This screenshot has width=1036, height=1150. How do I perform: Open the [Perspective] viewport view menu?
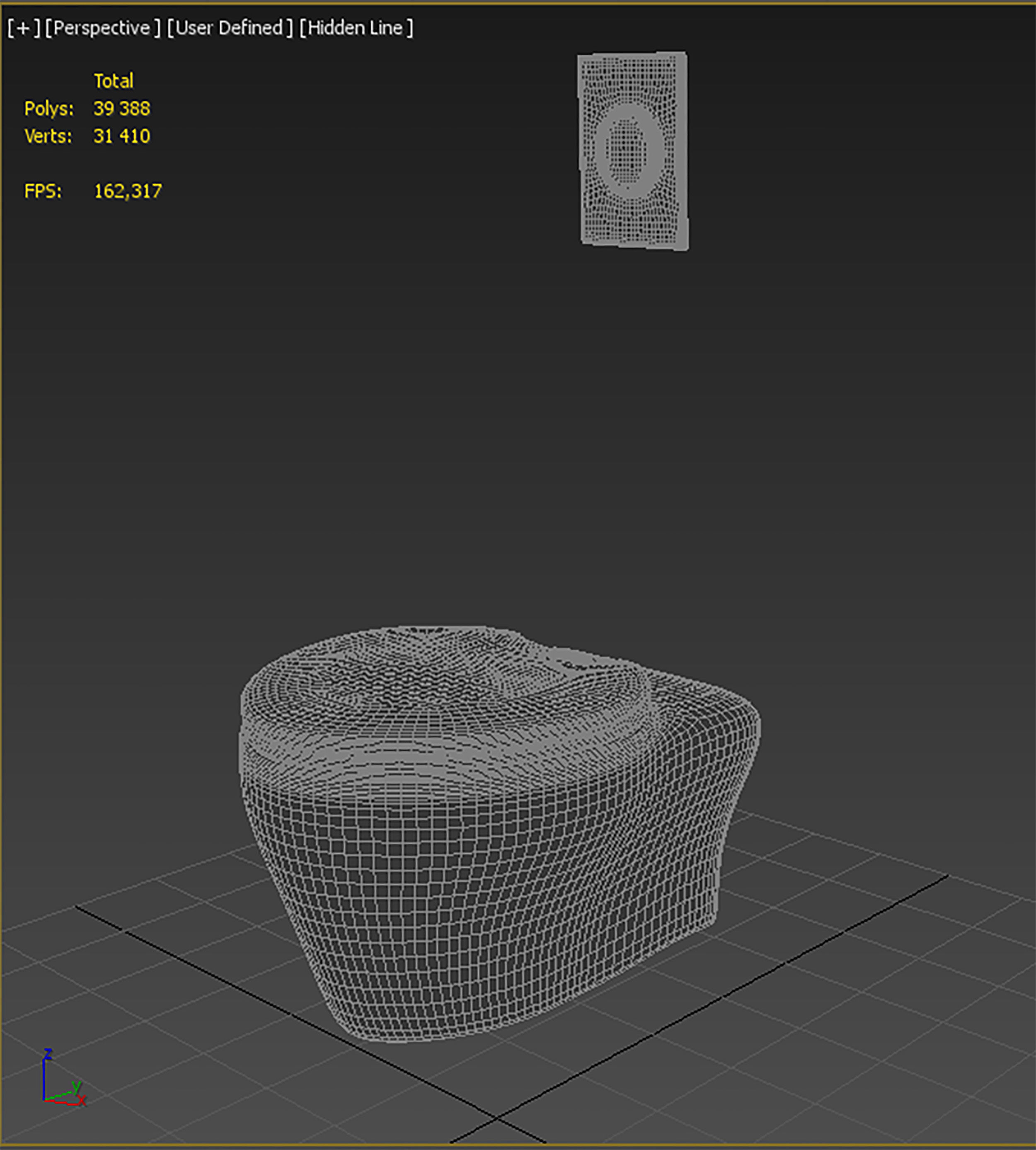click(102, 28)
